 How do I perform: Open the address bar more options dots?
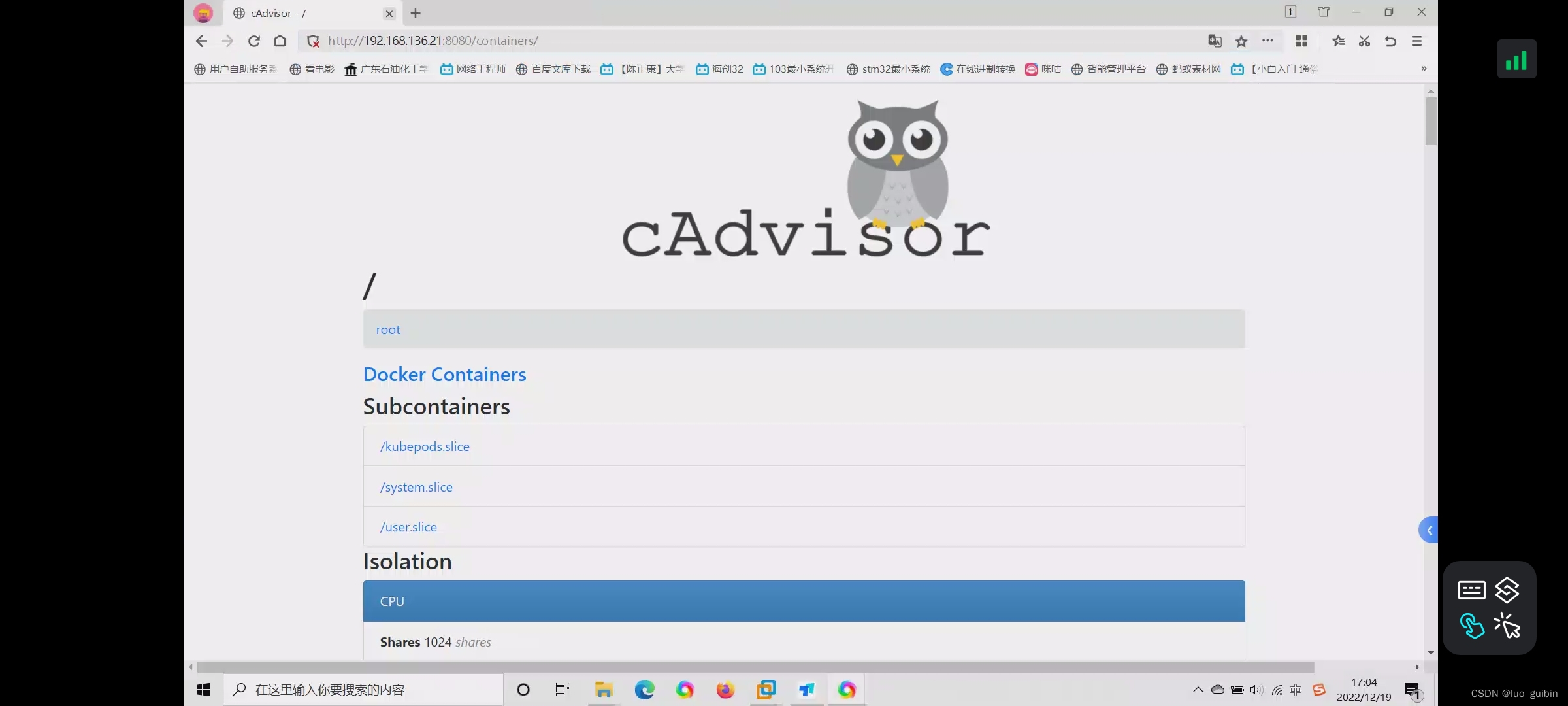point(1267,41)
